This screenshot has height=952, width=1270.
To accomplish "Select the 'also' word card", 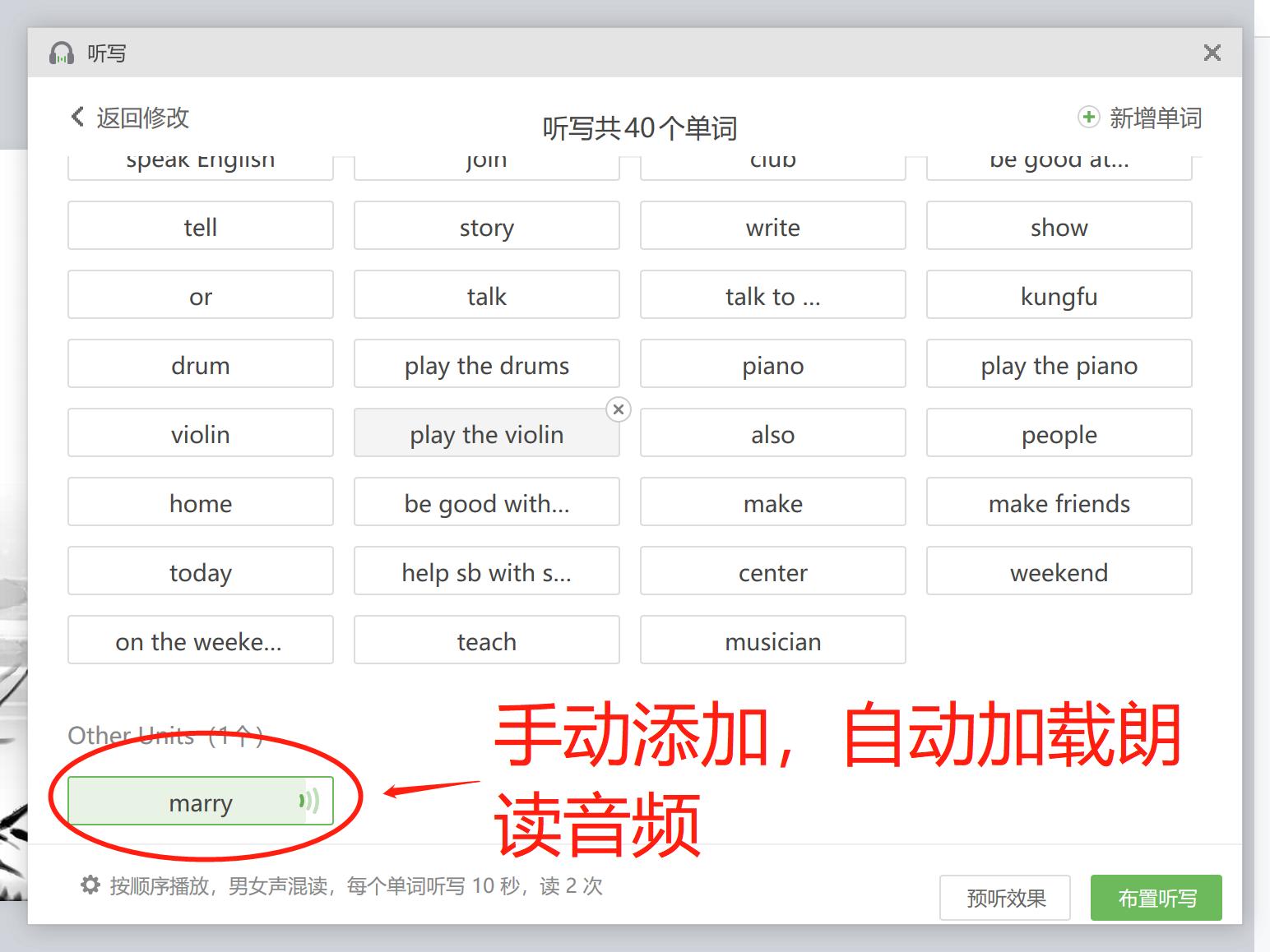I will [773, 432].
